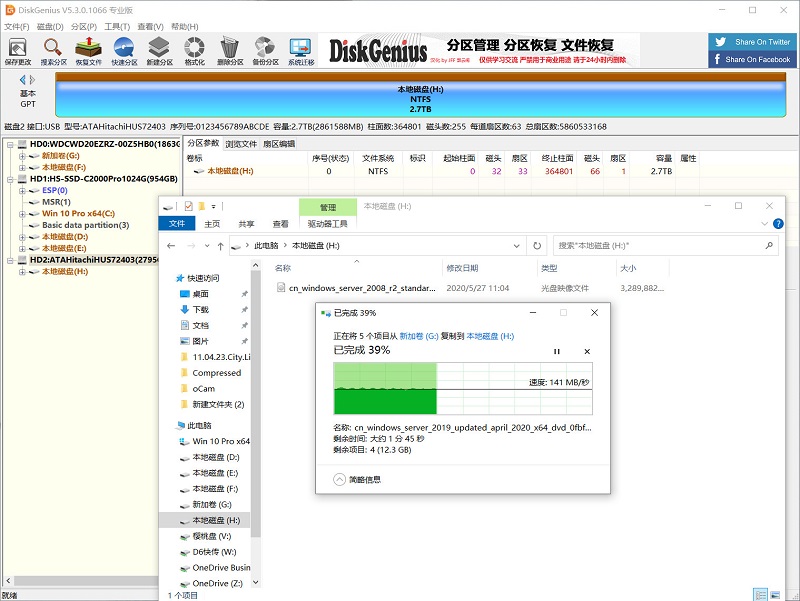Screen dimensions: 800x601
Task: Click the 删除分区 delete partition icon
Action: (230, 51)
